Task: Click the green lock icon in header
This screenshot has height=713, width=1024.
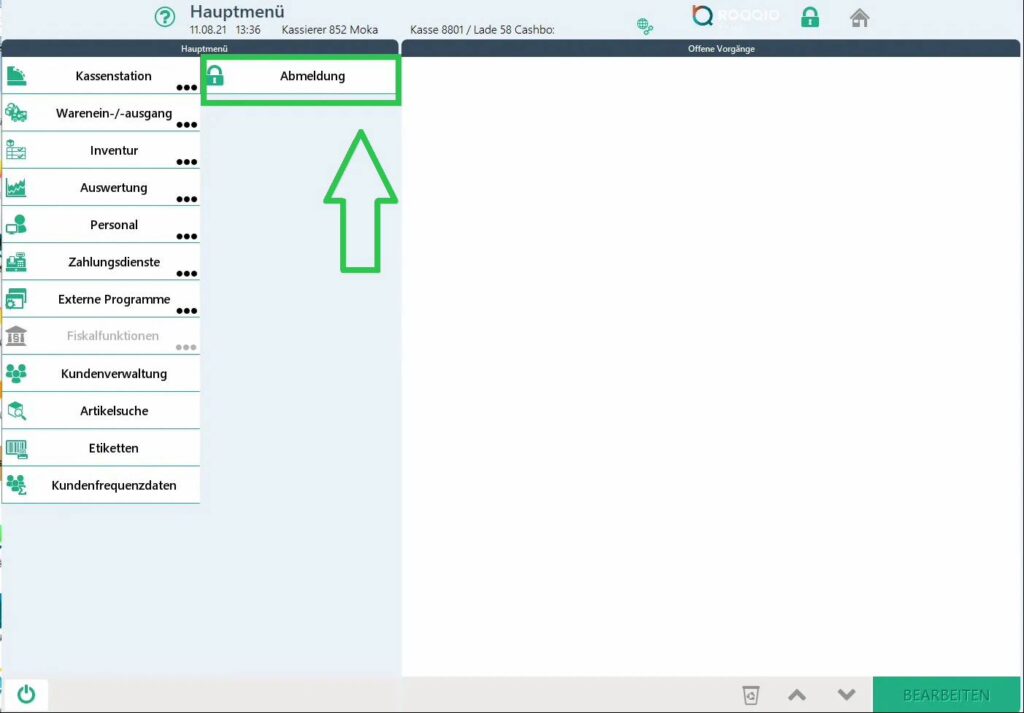Action: 810,17
